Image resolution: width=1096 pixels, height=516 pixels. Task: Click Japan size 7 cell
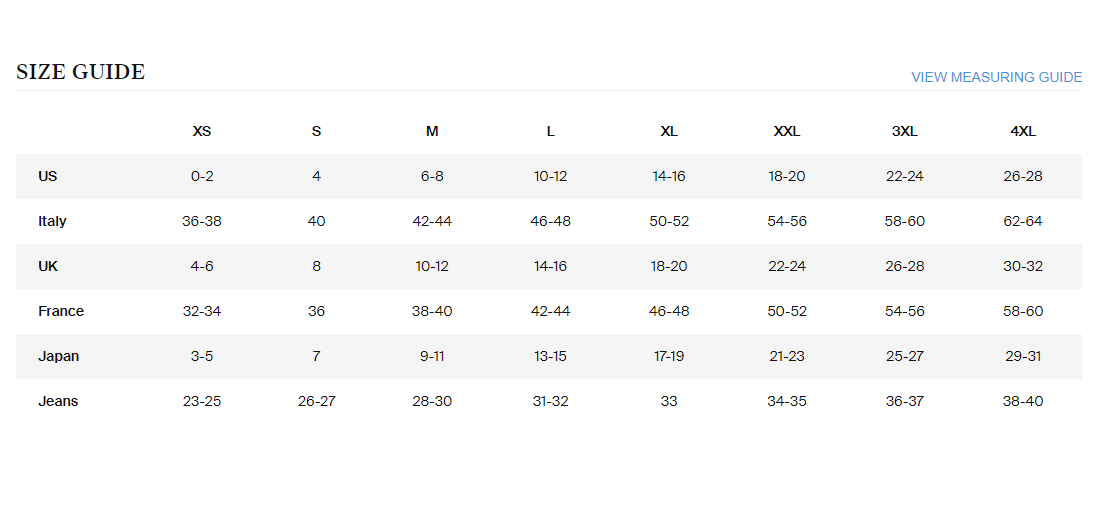click(316, 356)
